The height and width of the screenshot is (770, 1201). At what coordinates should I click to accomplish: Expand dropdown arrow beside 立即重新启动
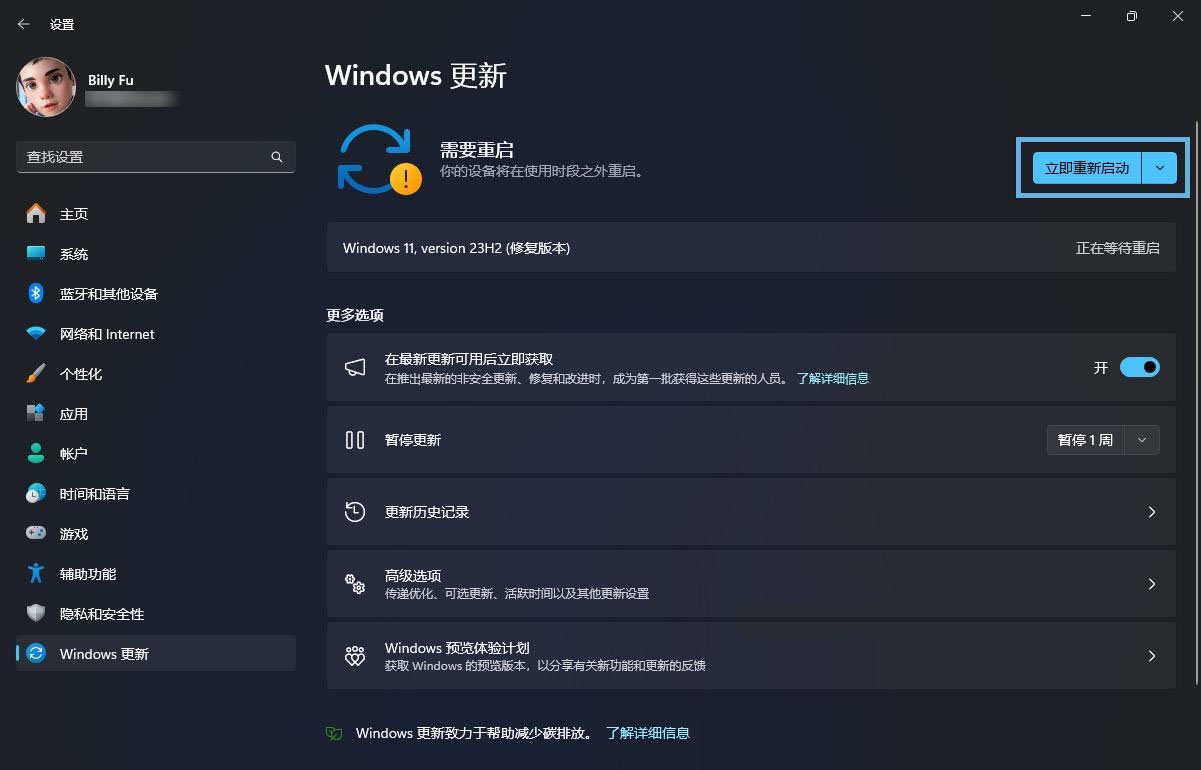click(x=1159, y=168)
